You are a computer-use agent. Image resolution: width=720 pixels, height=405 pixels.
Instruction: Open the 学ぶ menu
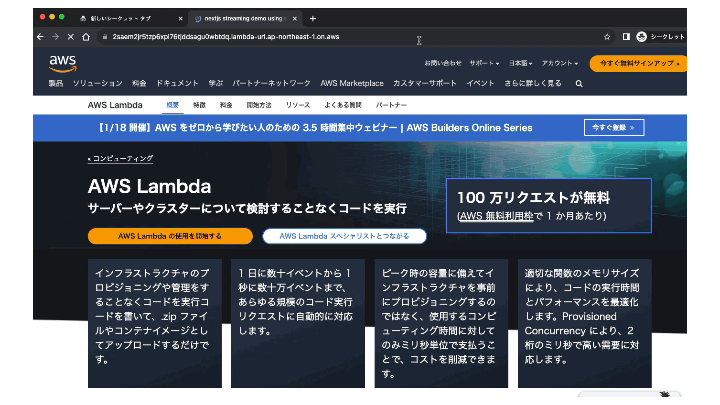pyautogui.click(x=215, y=83)
